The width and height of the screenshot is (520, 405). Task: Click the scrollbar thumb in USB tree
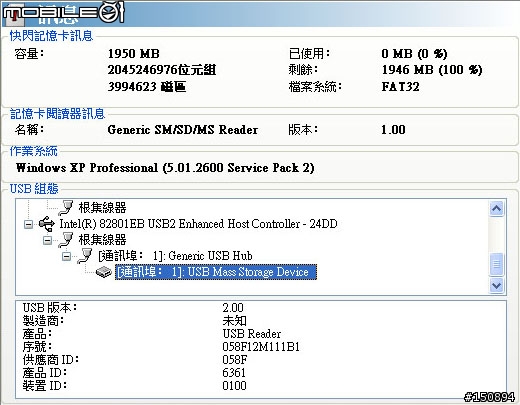496,264
